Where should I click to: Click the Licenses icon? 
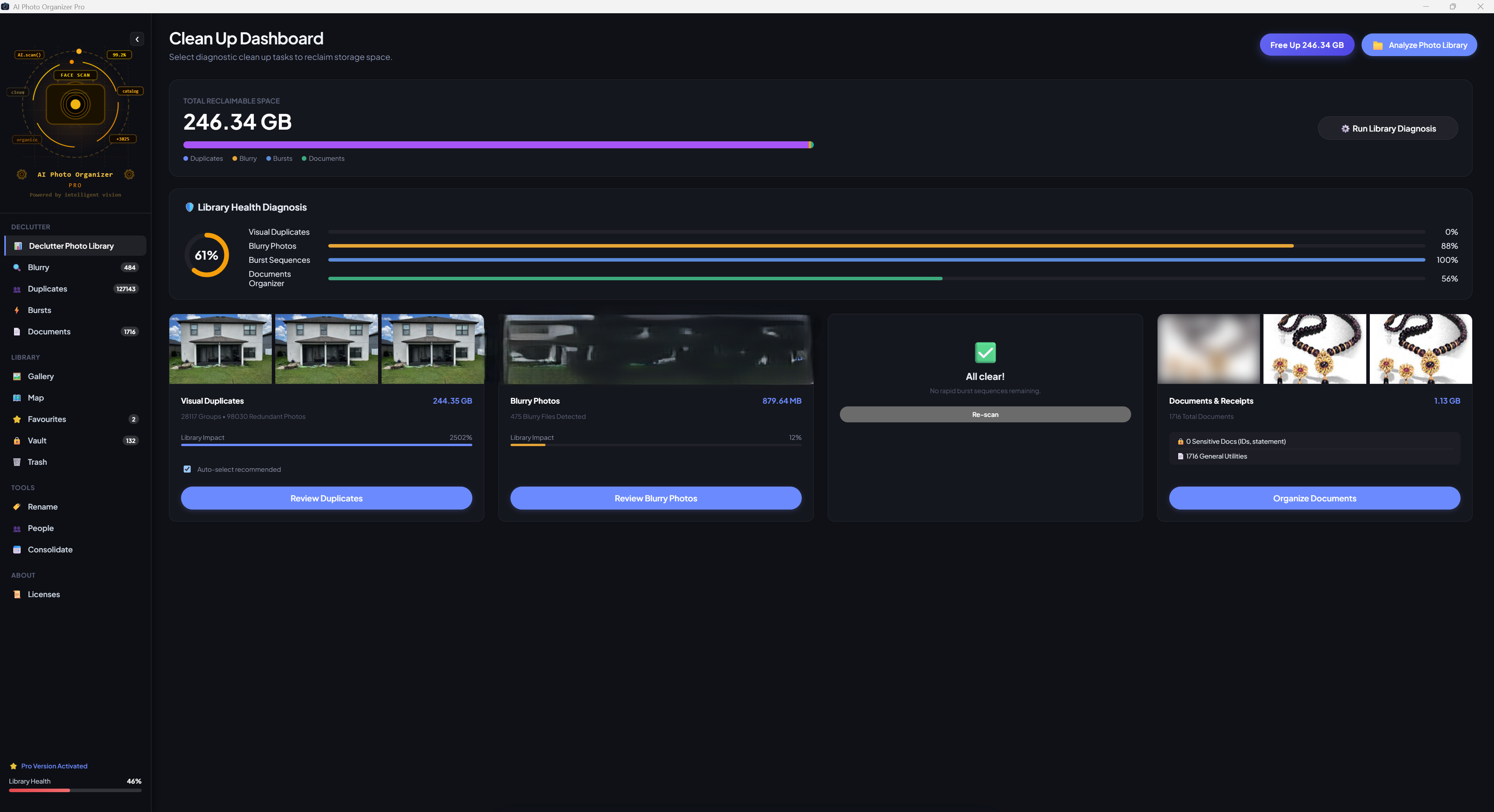tap(17, 594)
